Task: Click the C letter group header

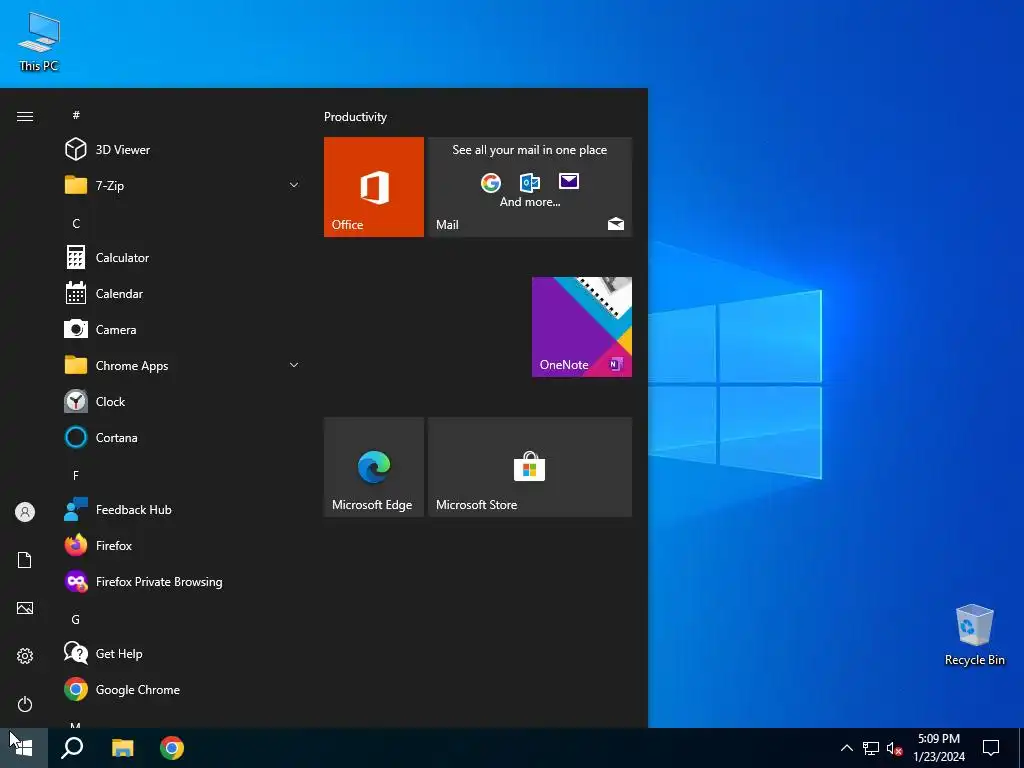Action: click(76, 223)
